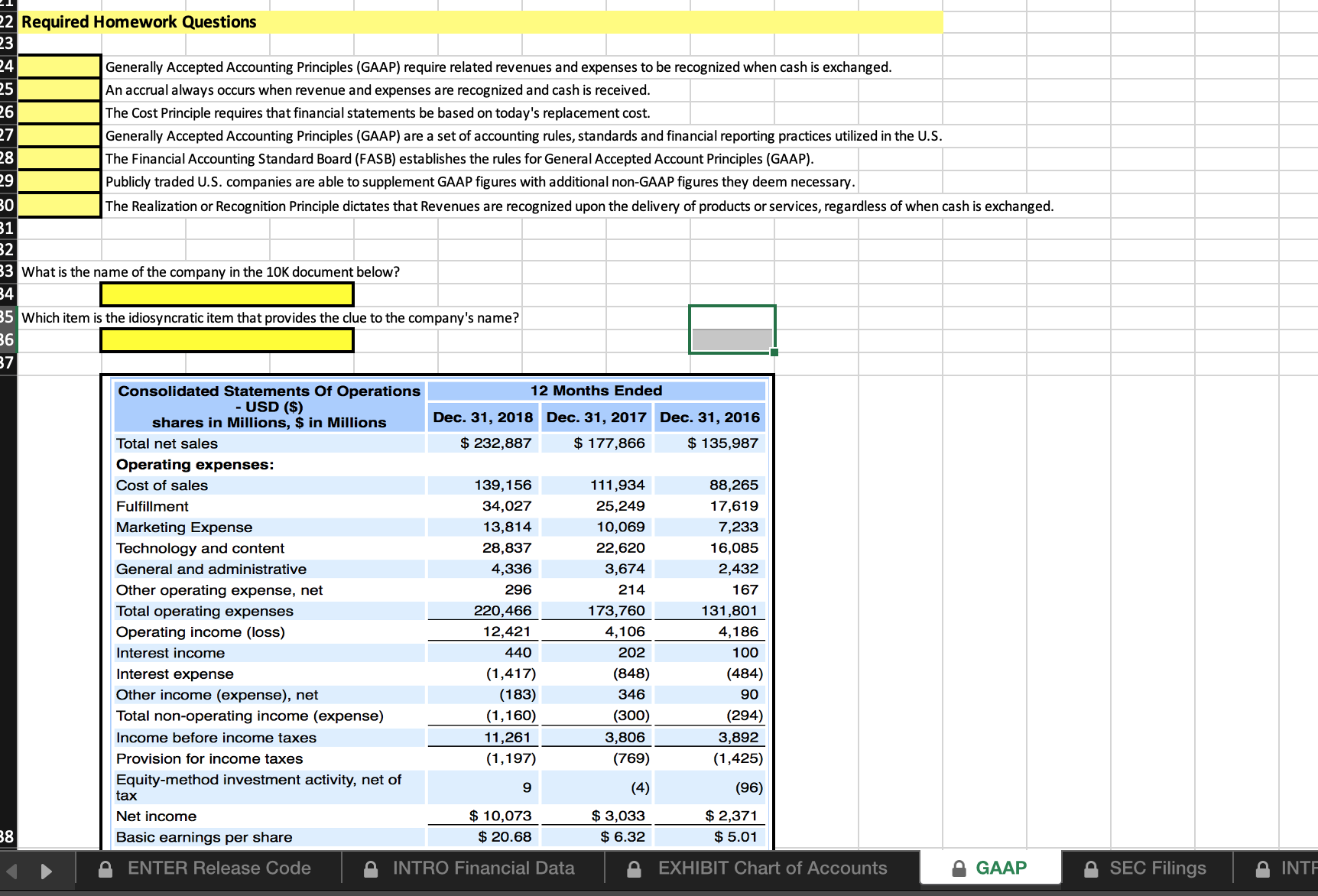Image resolution: width=1318 pixels, height=896 pixels.
Task: Select answer cell for Cost Principle statement
Action: tap(60, 112)
